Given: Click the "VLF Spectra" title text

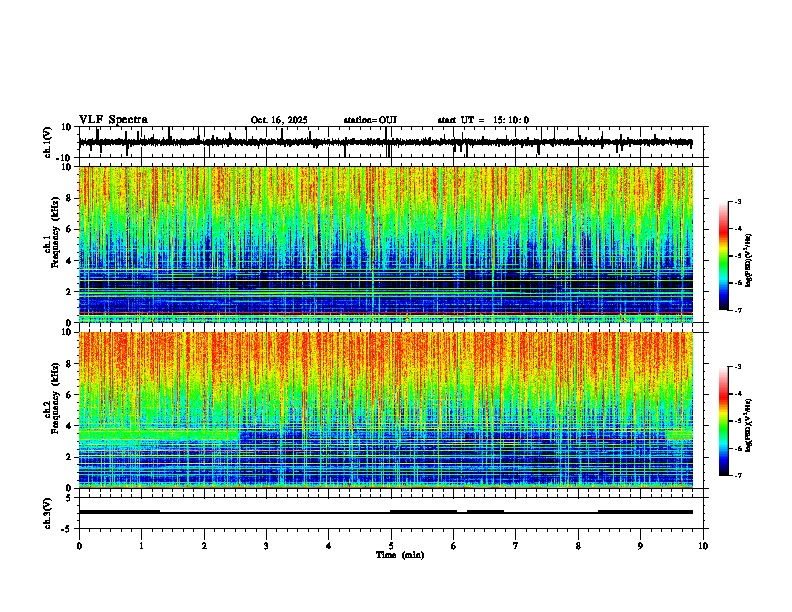Looking at the screenshot, I should tap(113, 120).
